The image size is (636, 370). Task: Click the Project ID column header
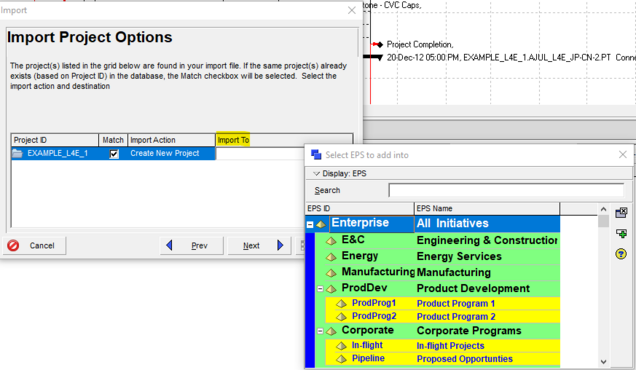(55, 140)
